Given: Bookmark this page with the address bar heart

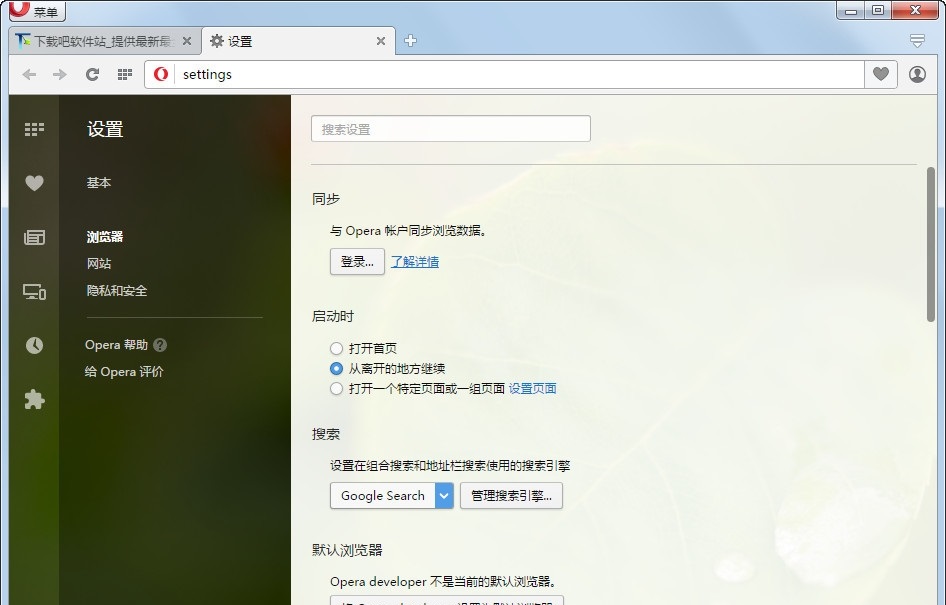Looking at the screenshot, I should tap(880, 74).
